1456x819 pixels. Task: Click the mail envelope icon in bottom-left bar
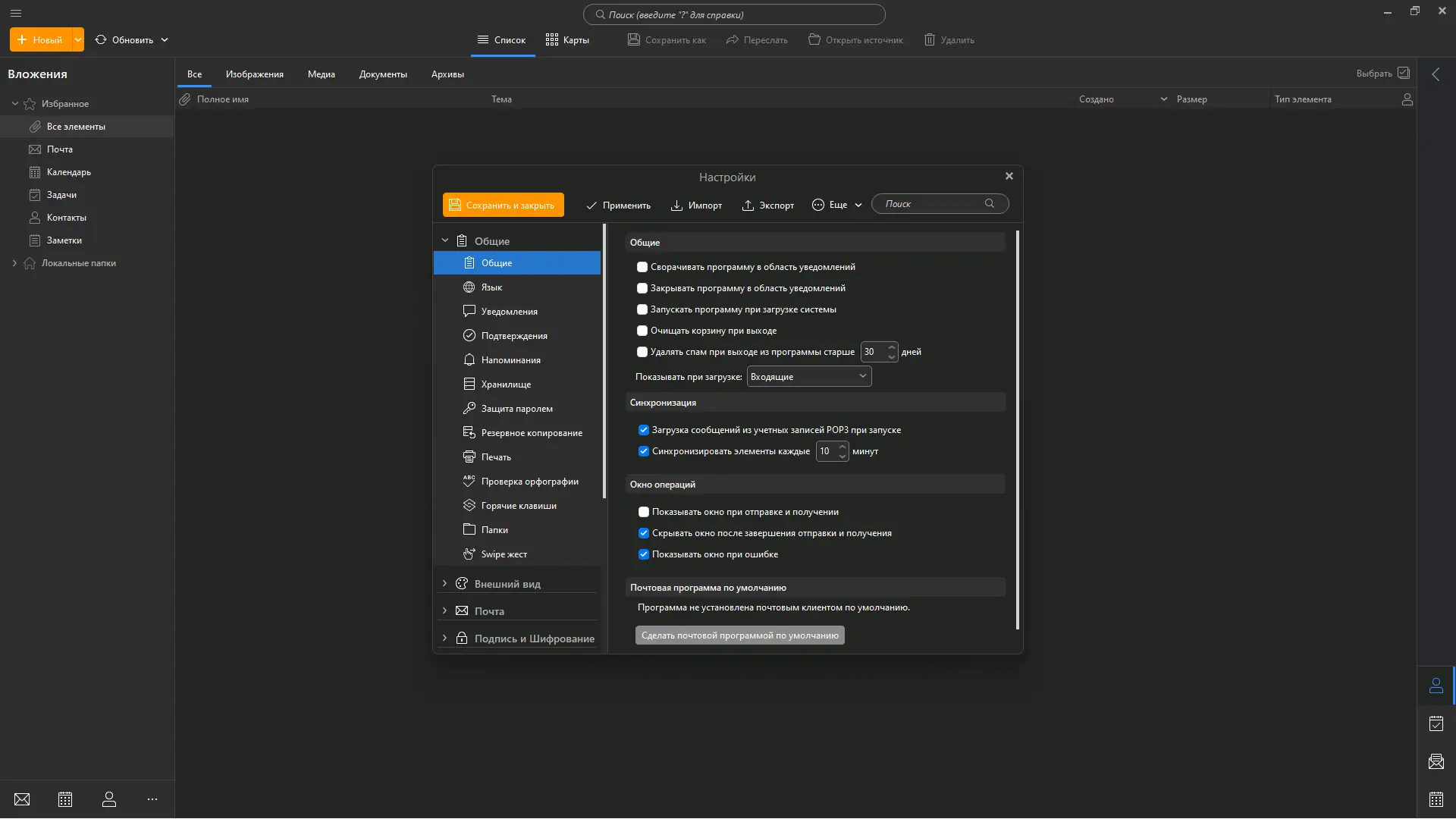(x=22, y=799)
